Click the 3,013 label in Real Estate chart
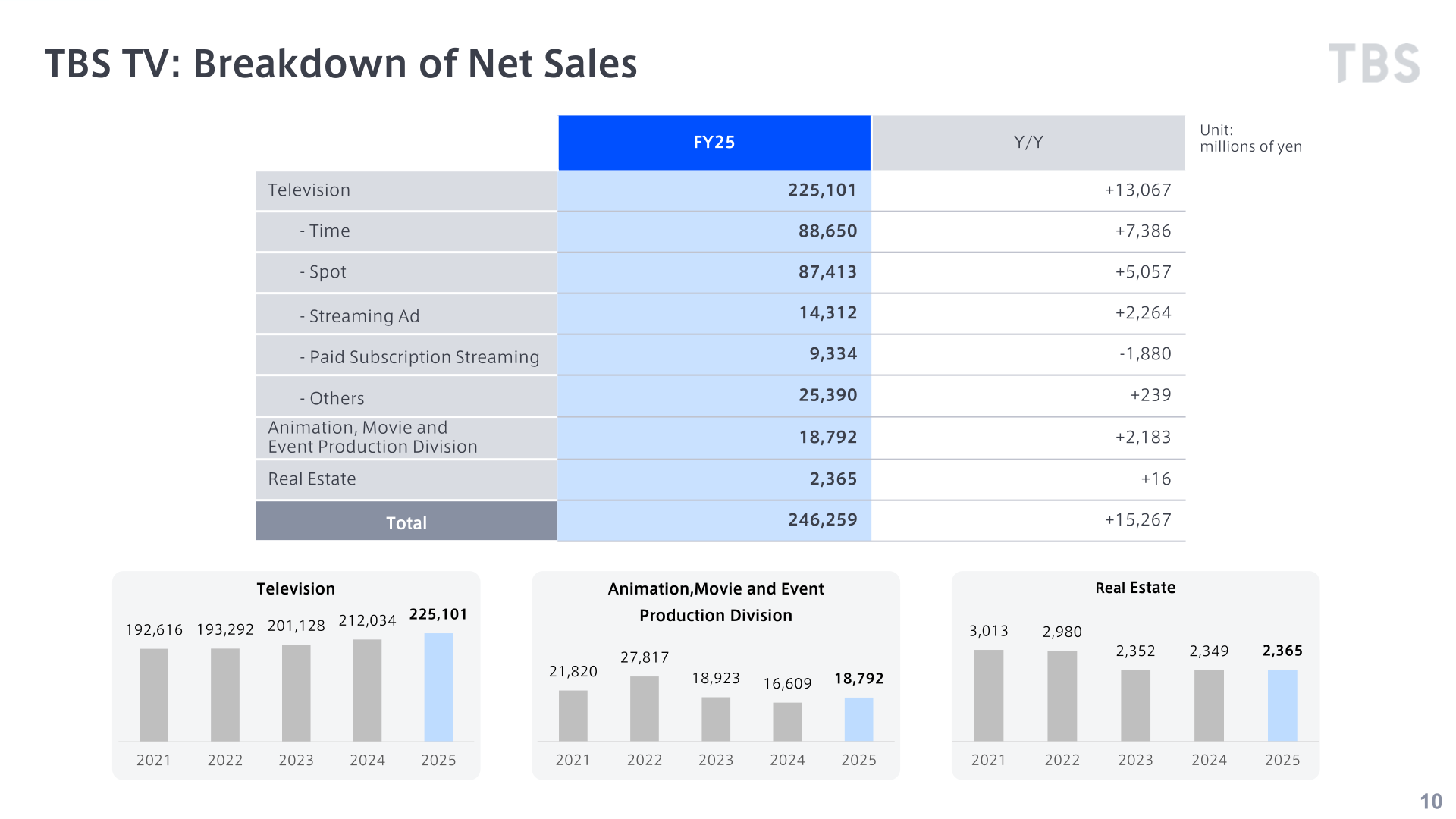This screenshot has width=1456, height=819. pos(989,631)
